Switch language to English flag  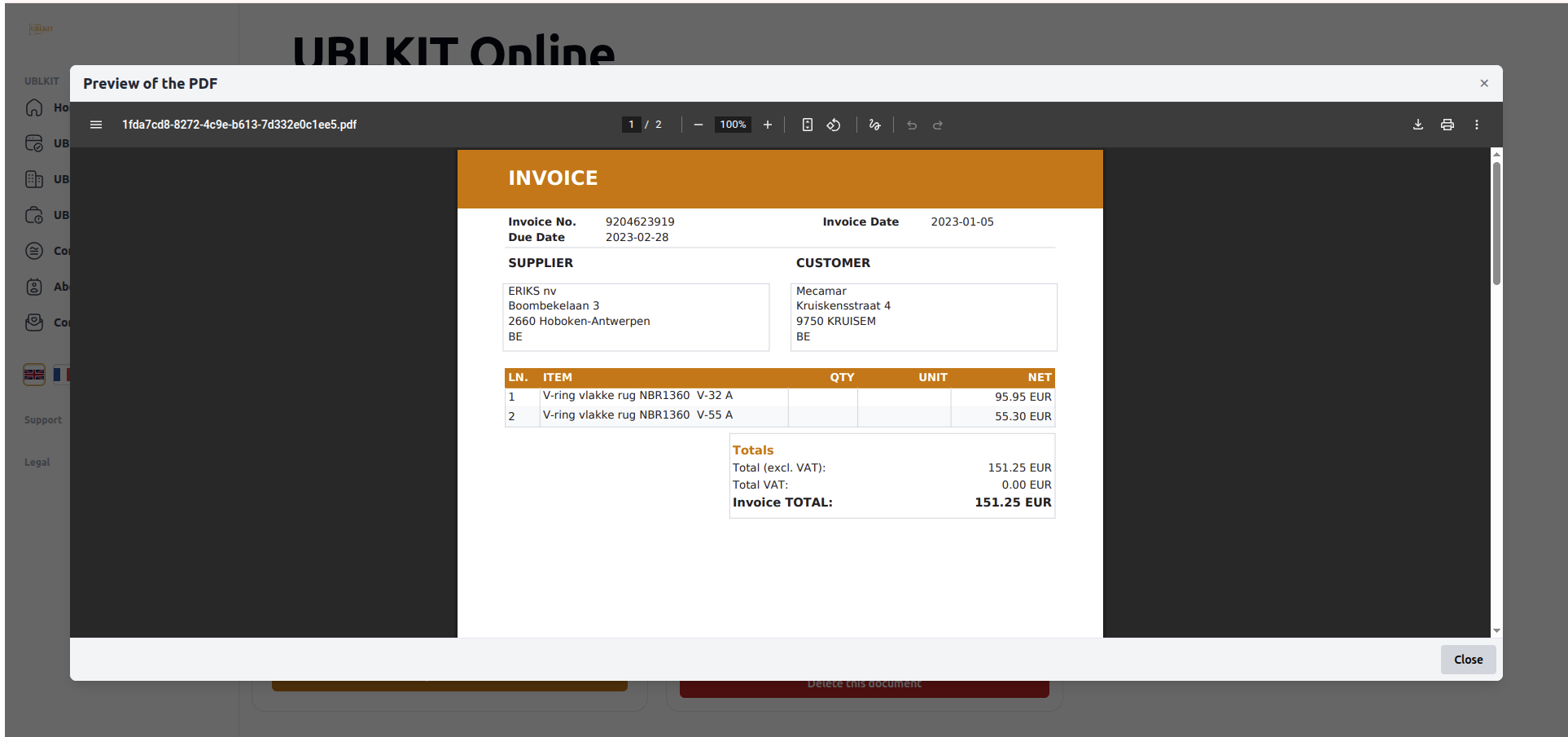coord(34,375)
